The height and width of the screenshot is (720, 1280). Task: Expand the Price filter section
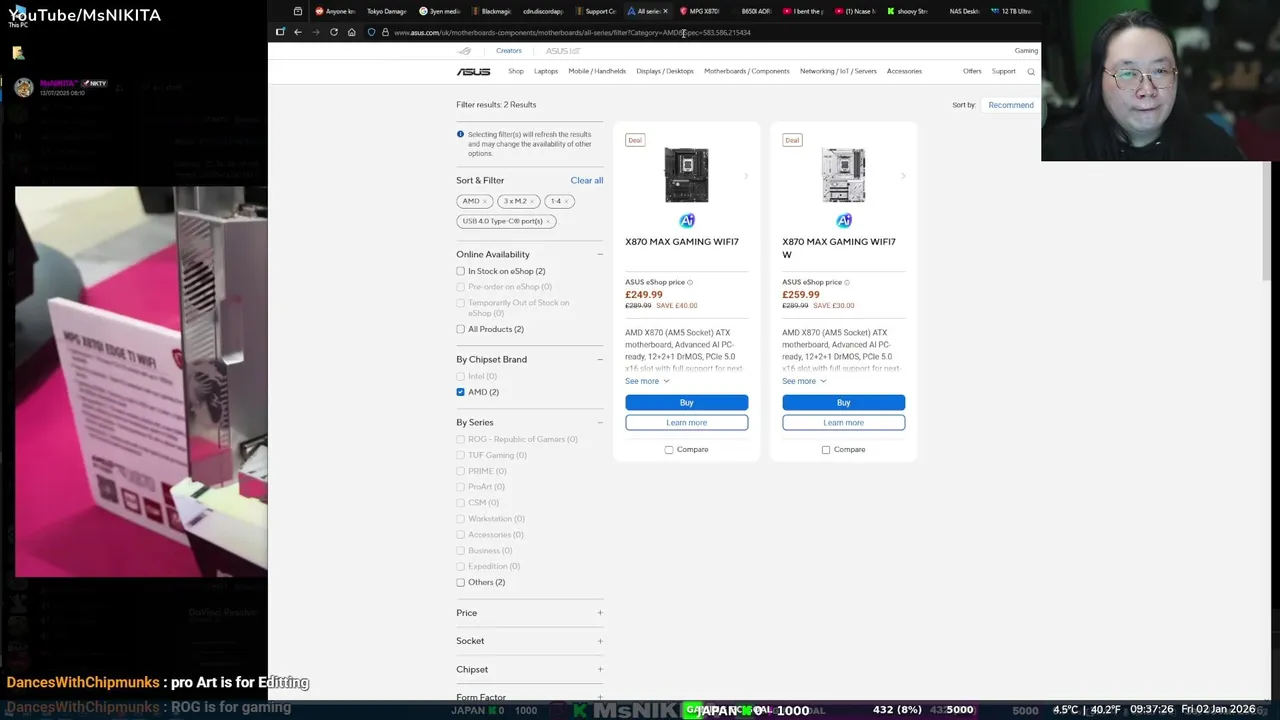600,613
